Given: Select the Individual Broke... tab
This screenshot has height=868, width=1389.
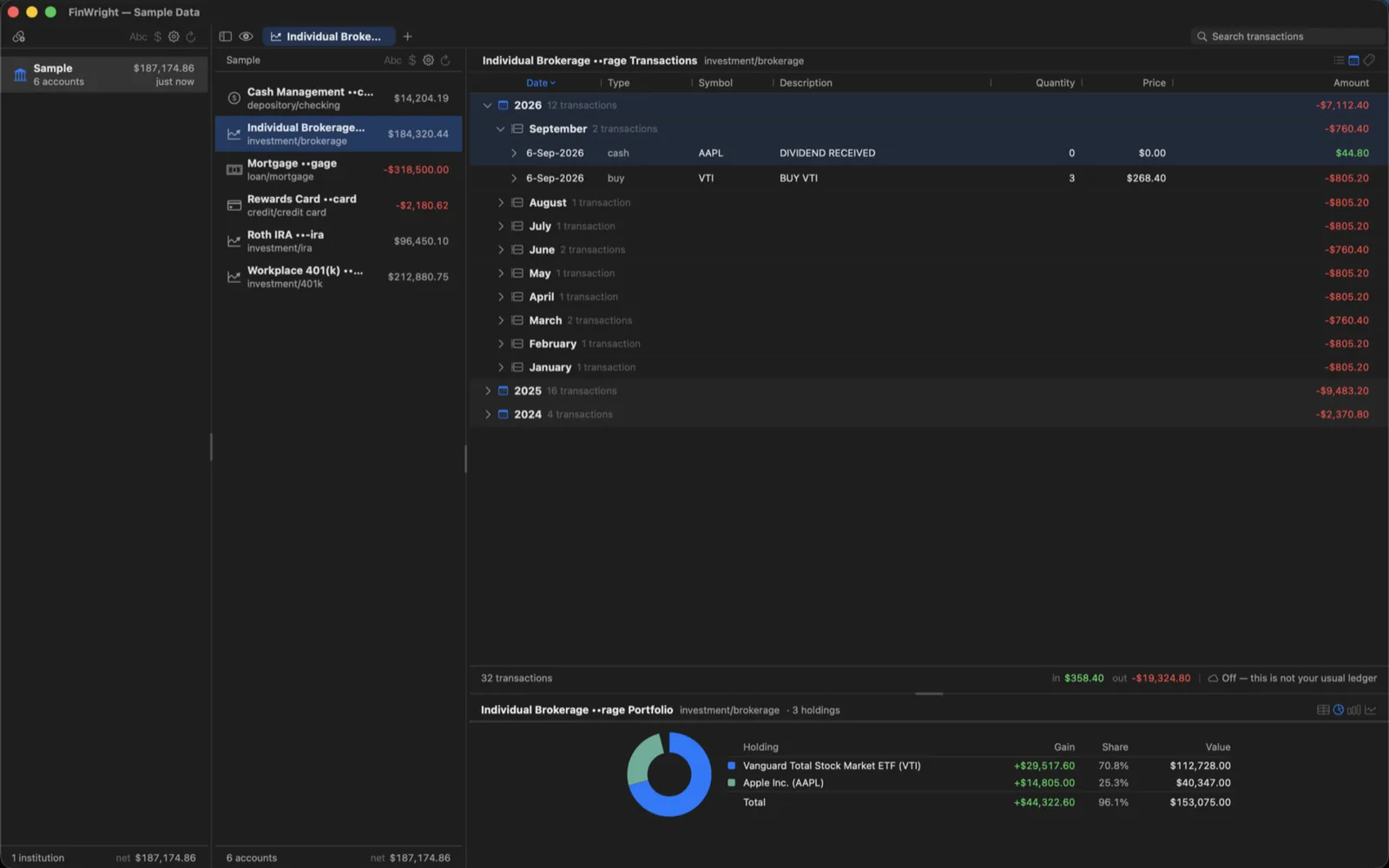Looking at the screenshot, I should [x=328, y=36].
